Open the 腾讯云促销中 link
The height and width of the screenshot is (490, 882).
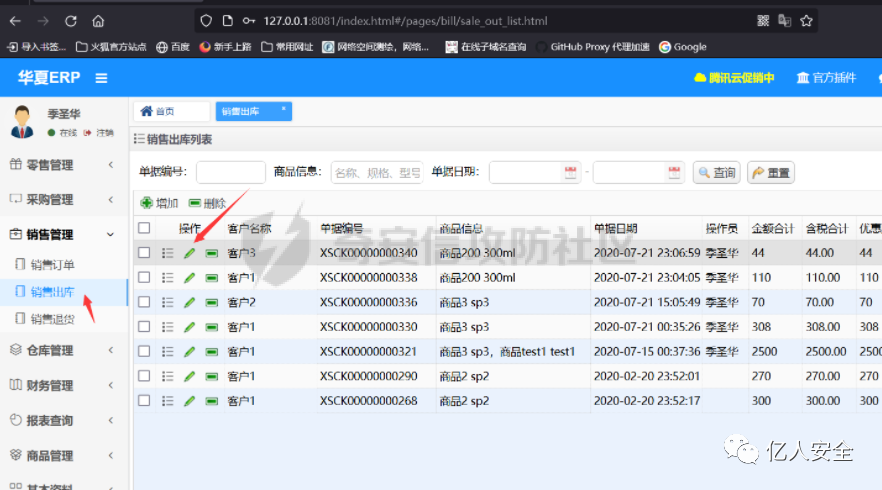[x=734, y=78]
